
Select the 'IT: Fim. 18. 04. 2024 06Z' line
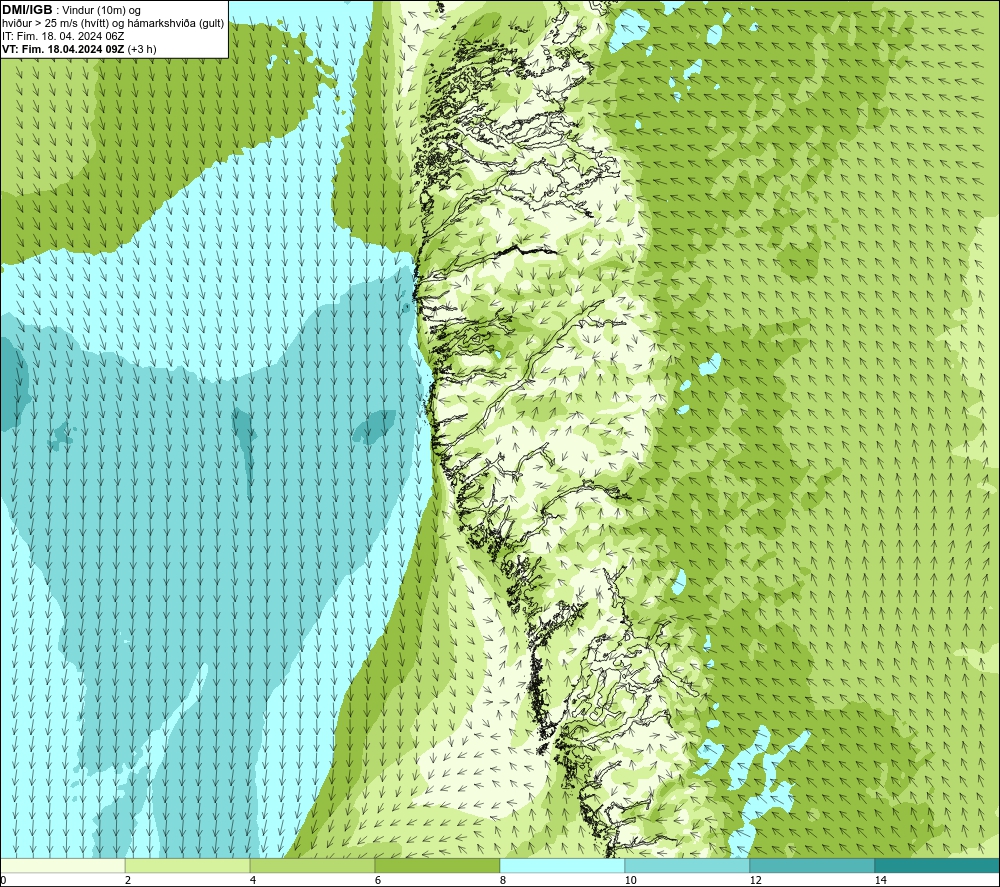(x=63, y=36)
